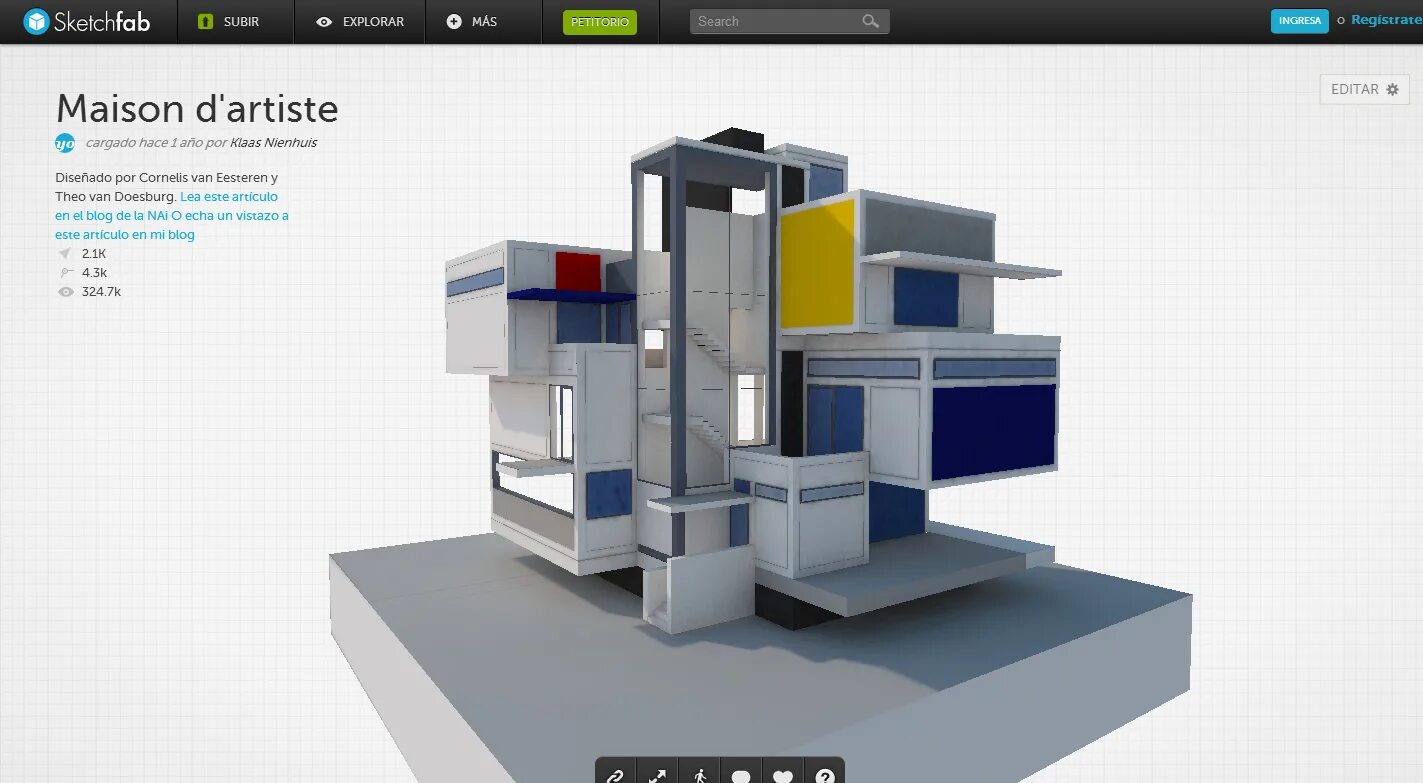Viewport: 1423px width, 783px height.
Task: Open the SUBIR upload menu
Action: tap(235, 21)
